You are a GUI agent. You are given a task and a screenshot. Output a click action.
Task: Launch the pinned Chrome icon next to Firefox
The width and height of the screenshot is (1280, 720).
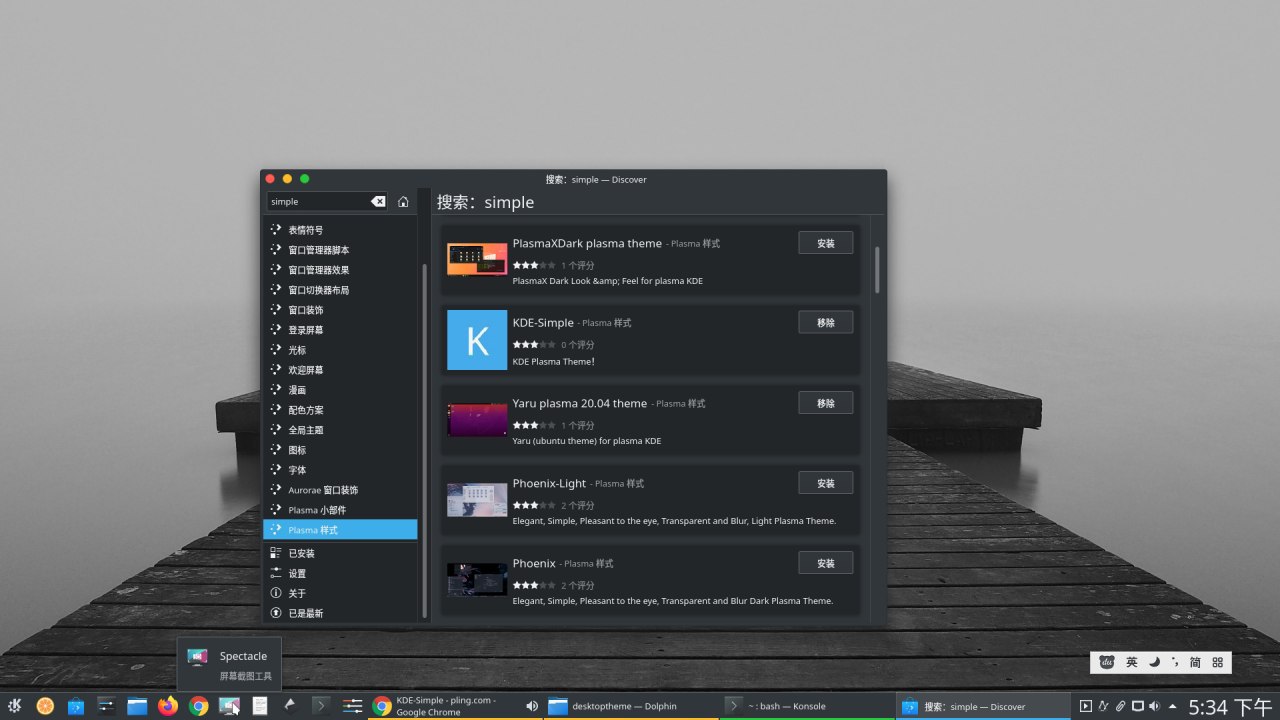click(199, 706)
